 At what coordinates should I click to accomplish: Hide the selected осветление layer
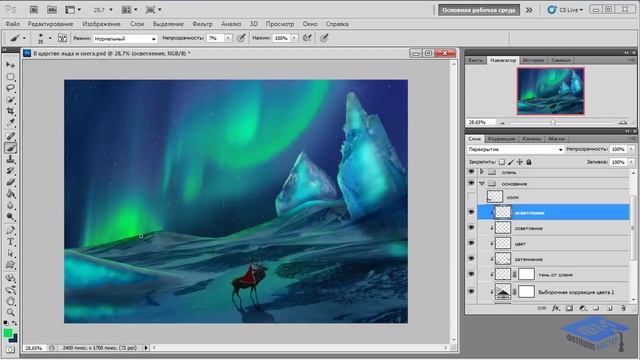coord(471,213)
